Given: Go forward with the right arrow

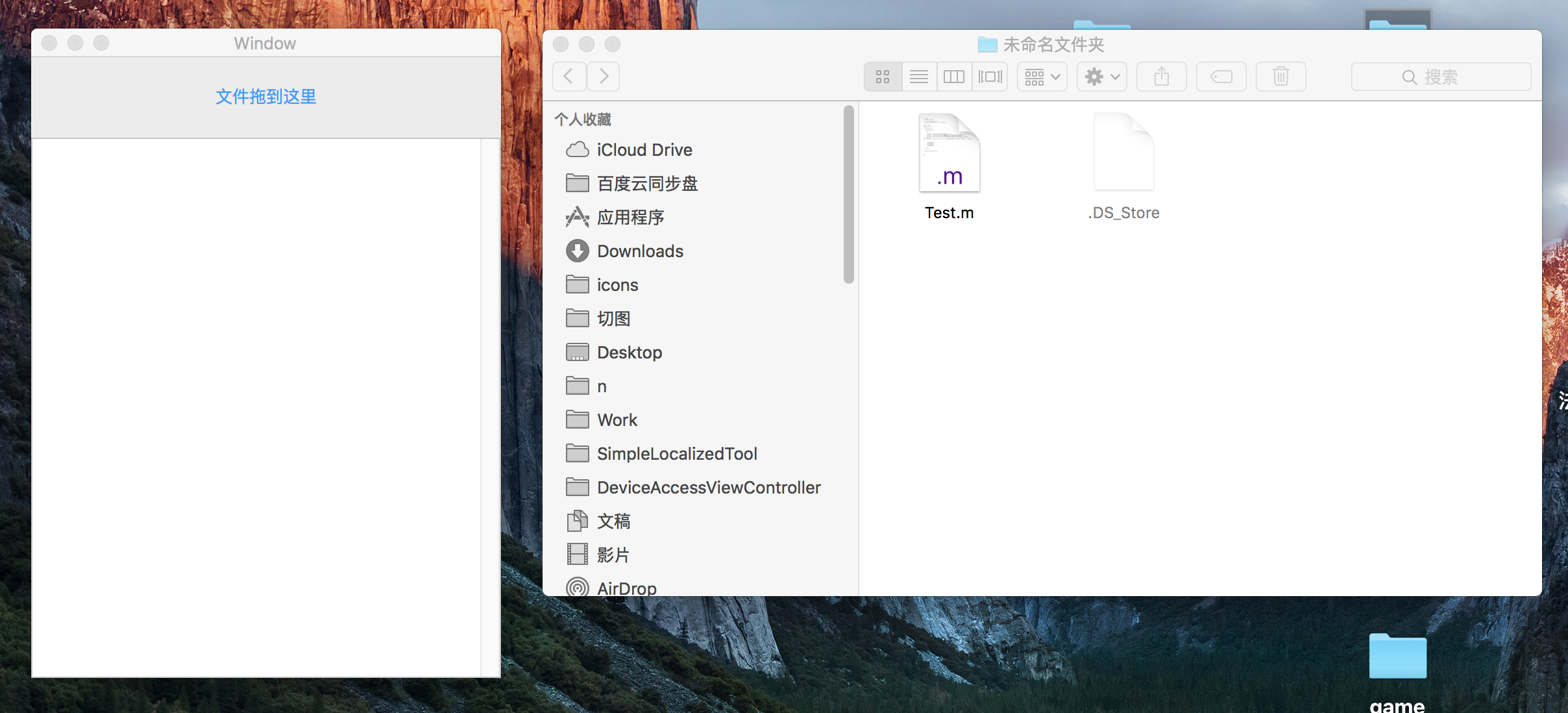Looking at the screenshot, I should coord(604,77).
